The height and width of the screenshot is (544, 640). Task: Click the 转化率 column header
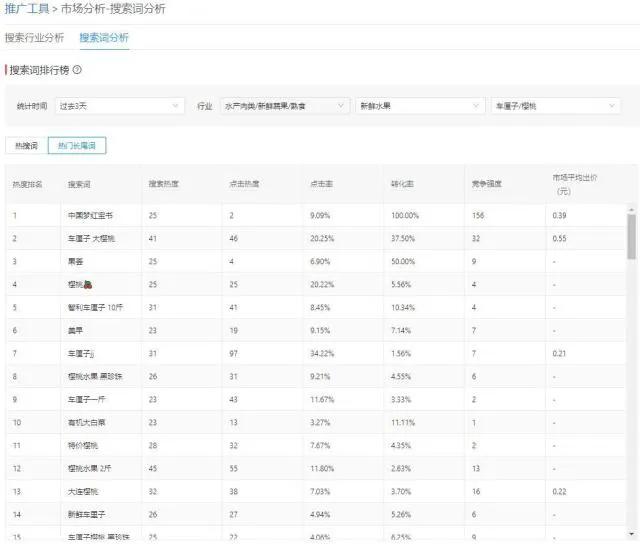tap(402, 184)
